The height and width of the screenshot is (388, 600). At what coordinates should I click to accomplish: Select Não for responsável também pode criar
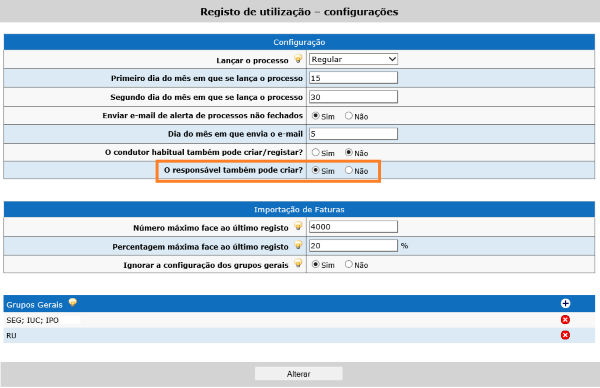point(349,170)
